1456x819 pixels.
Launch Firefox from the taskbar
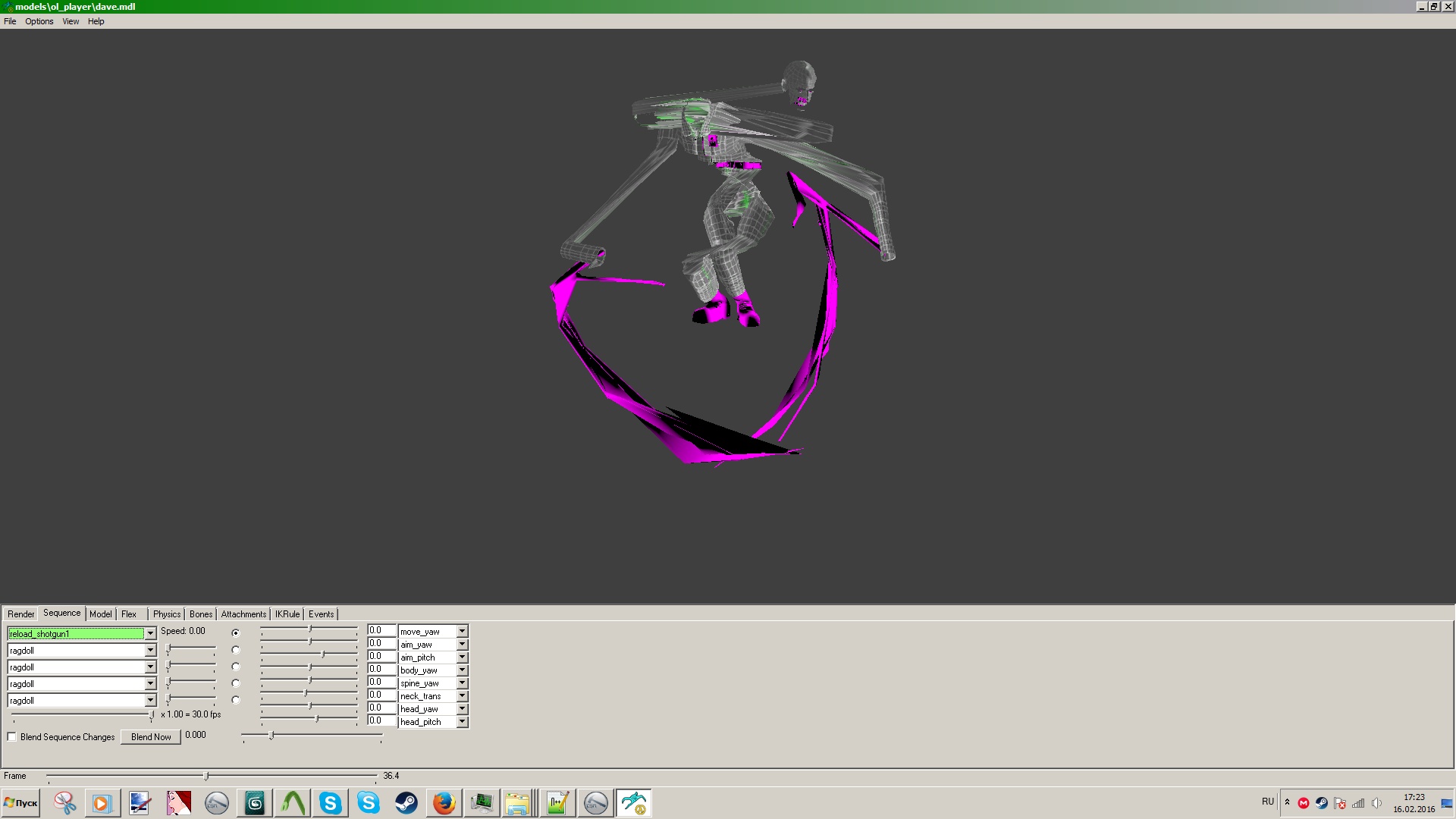(x=444, y=803)
